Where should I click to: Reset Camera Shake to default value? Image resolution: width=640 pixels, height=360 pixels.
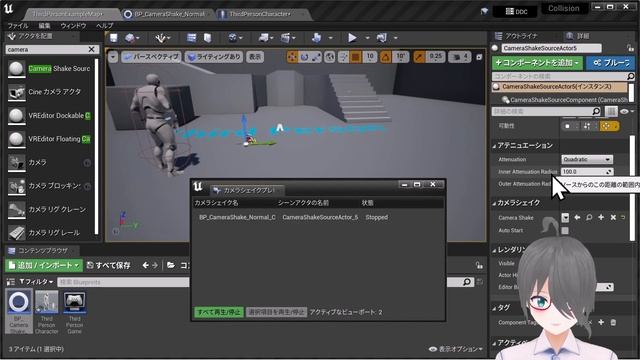click(x=623, y=218)
